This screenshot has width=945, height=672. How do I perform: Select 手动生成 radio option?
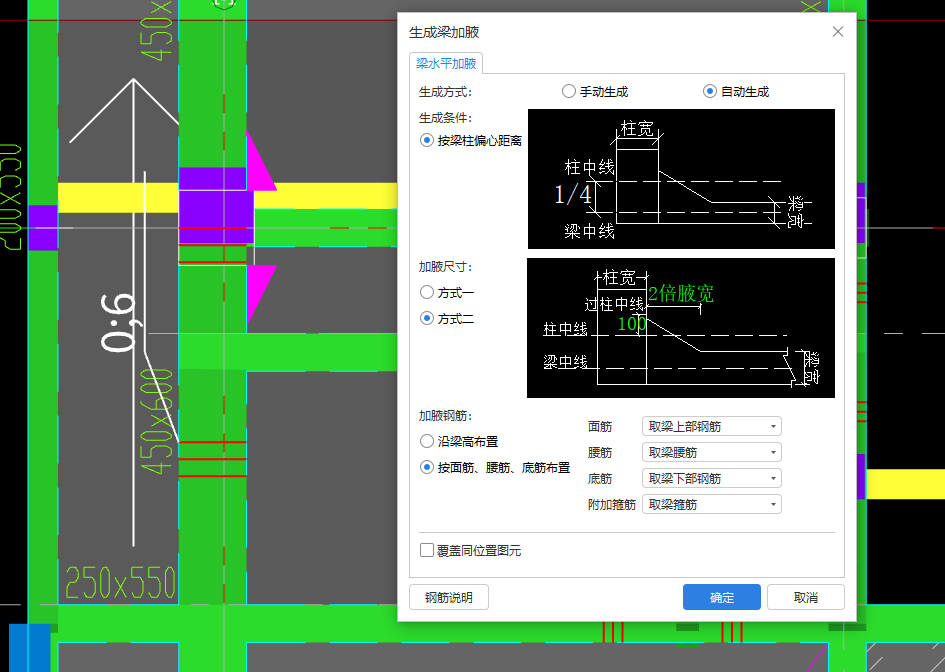595,92
